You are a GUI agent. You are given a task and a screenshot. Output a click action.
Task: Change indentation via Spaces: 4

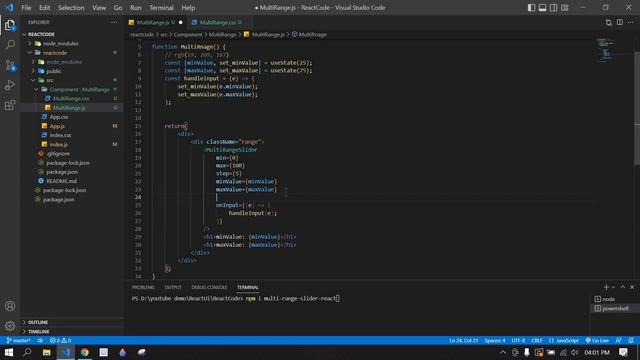(x=495, y=340)
